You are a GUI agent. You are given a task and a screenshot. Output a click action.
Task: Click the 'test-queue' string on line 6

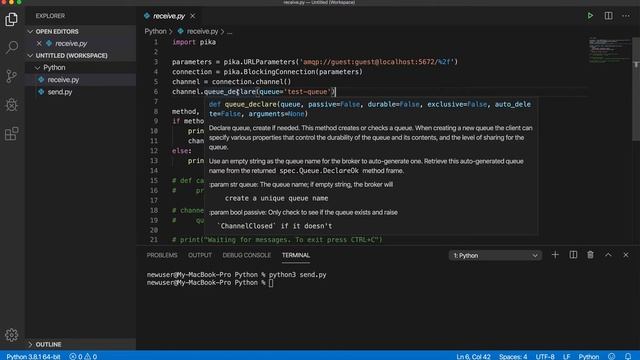point(308,92)
